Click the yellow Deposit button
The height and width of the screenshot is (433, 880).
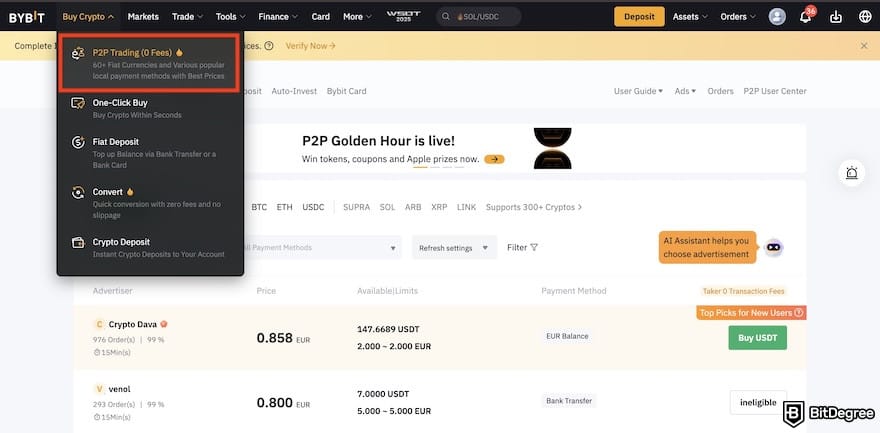tap(639, 17)
